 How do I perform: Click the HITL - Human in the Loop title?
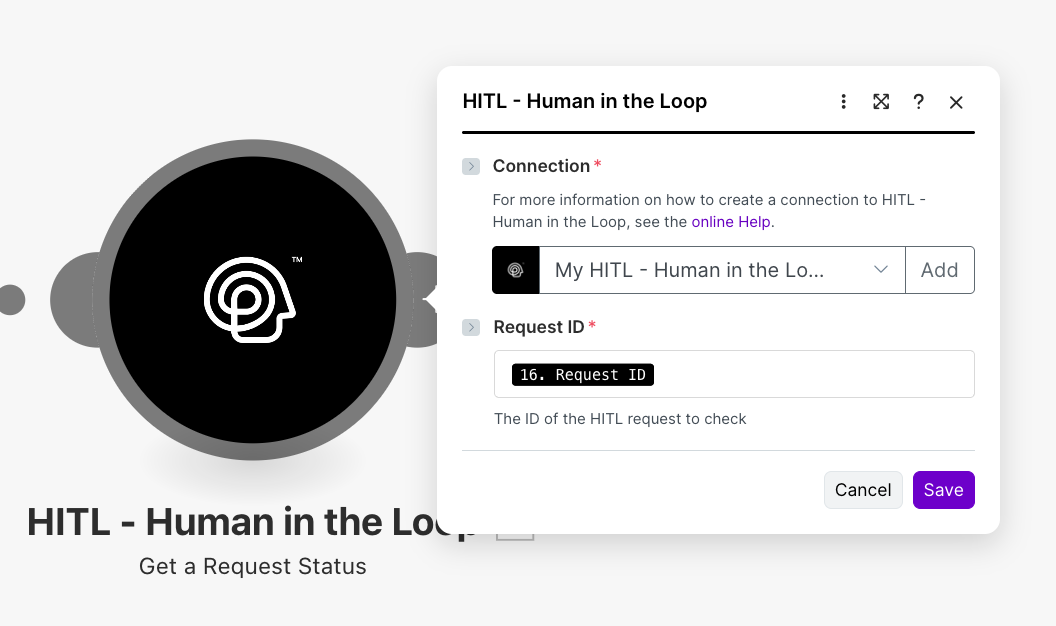click(x=585, y=101)
